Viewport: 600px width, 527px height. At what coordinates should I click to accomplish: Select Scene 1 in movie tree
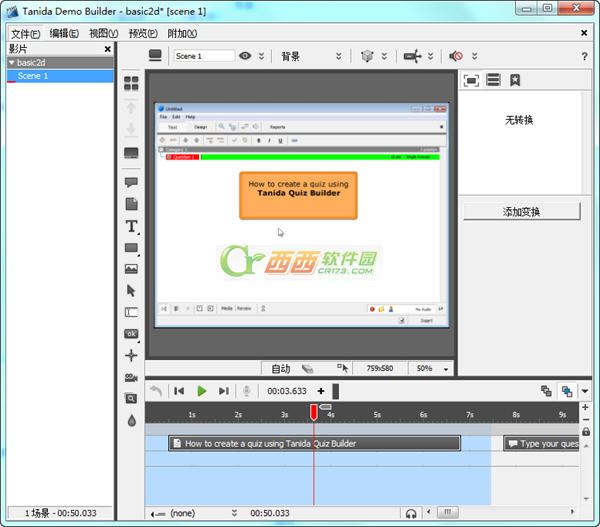[60, 76]
